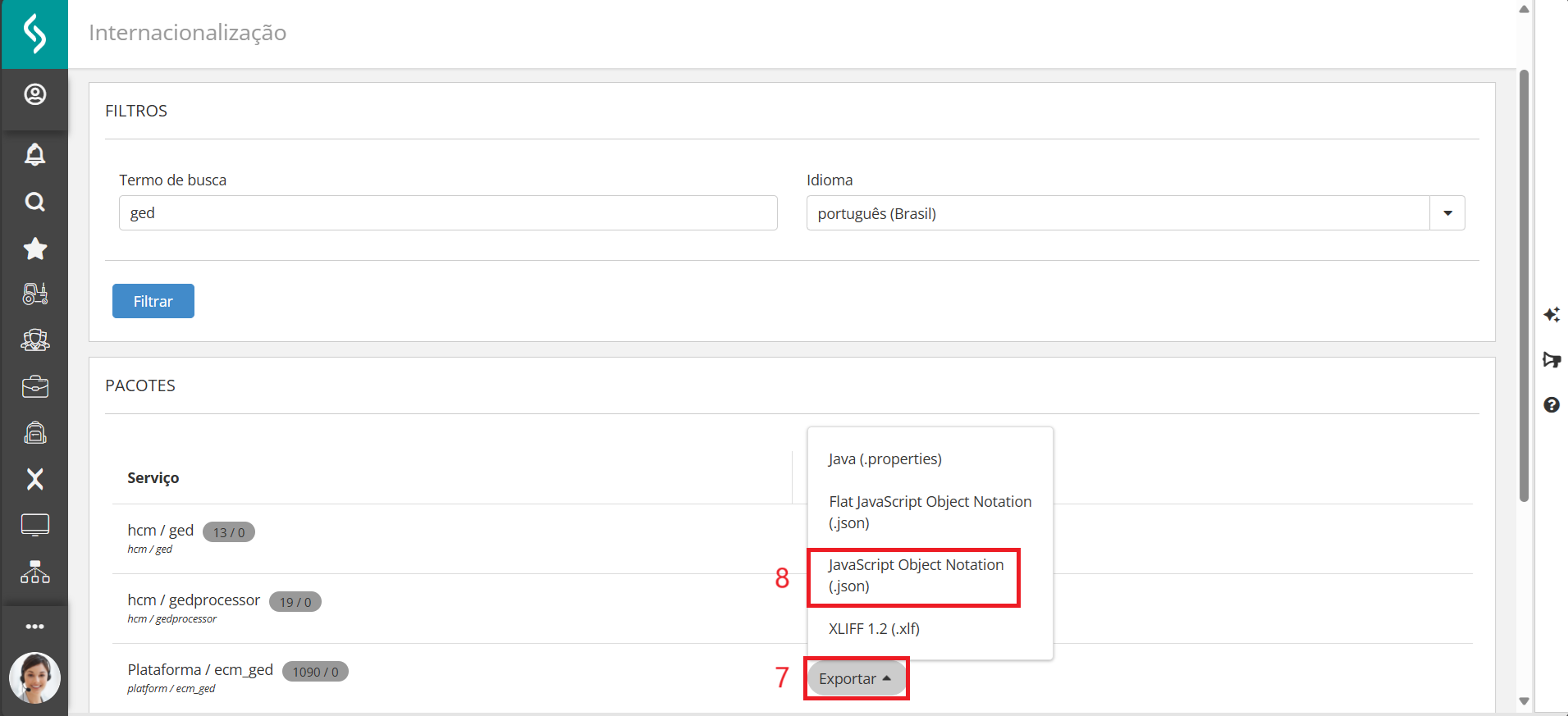Click the vertical scrollbar thumb

coord(1524,285)
